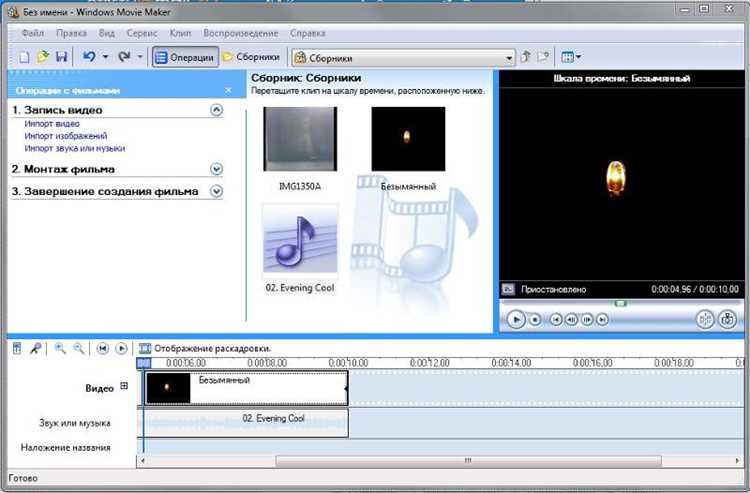Click the timeline scrollbar right arrow
The width and height of the screenshot is (750, 493).
click(x=737, y=461)
